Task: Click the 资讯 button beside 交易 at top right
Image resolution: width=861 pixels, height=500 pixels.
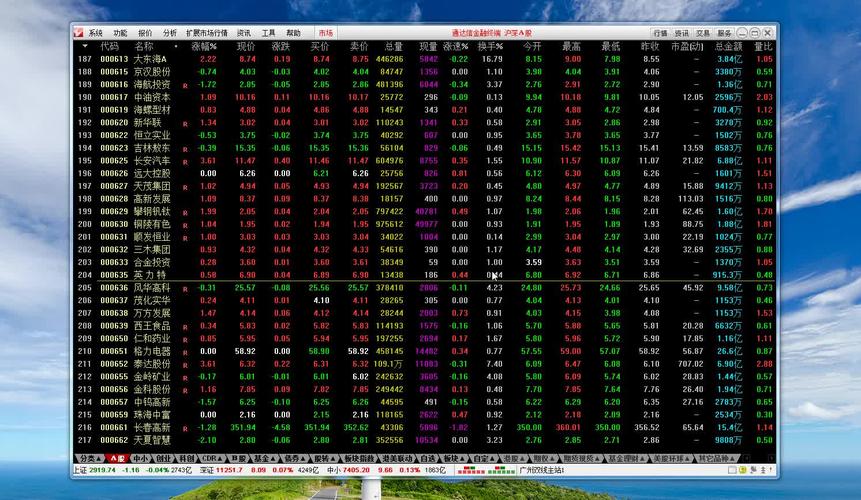Action: click(681, 33)
